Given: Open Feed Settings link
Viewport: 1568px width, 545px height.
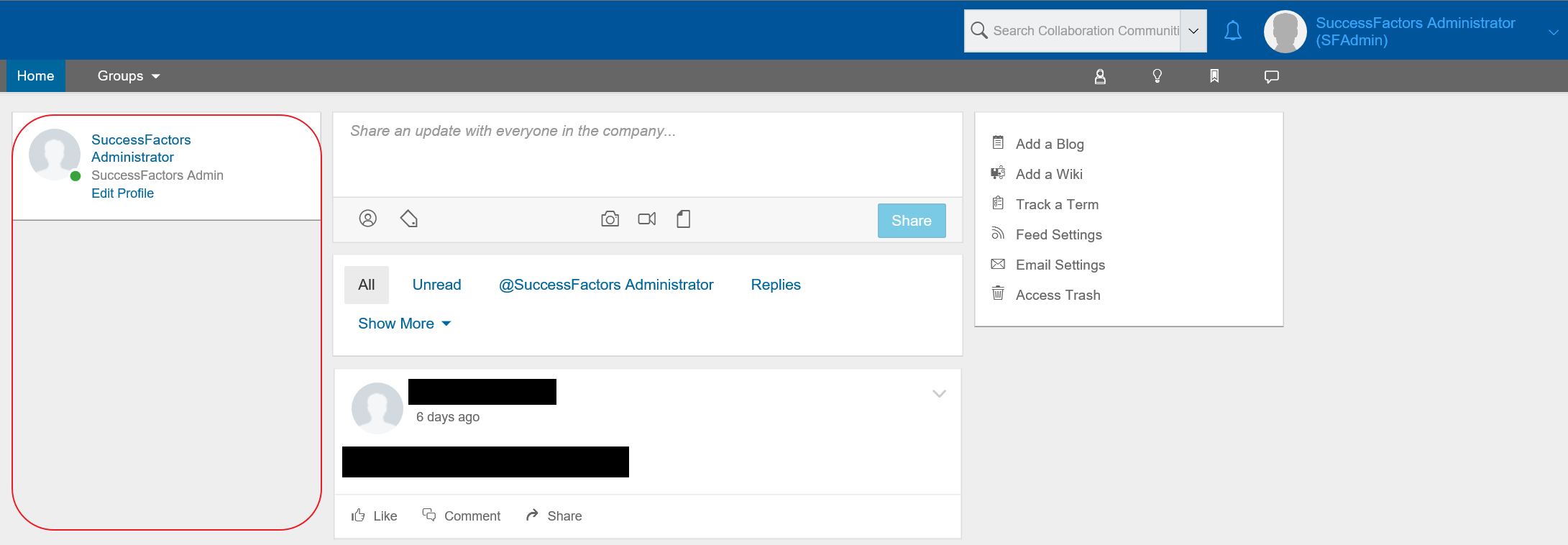Looking at the screenshot, I should pyautogui.click(x=1058, y=234).
